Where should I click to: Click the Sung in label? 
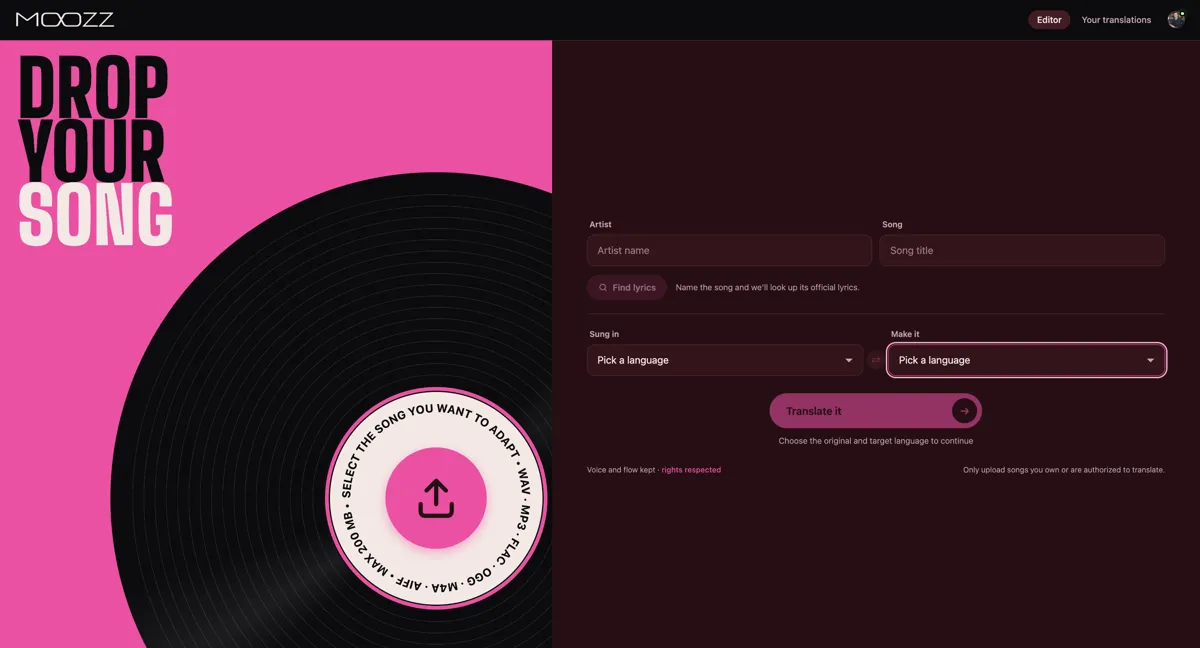click(x=604, y=334)
